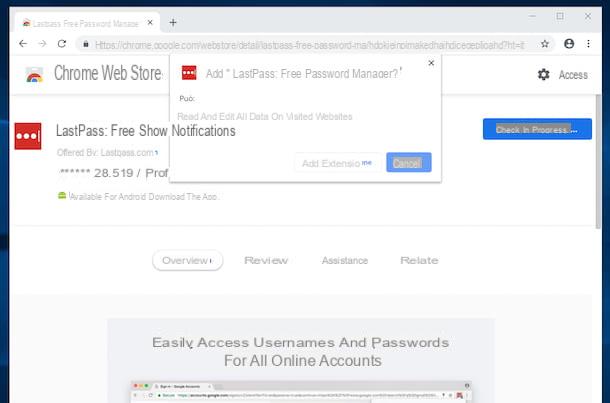Click the Easily Access Usernames And Passwords heading
This screenshot has height=403, width=610.
pyautogui.click(x=301, y=351)
